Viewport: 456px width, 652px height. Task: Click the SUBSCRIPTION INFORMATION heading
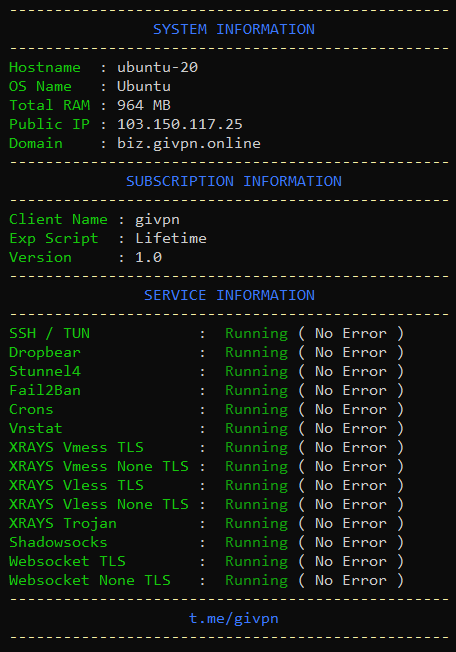tap(234, 181)
